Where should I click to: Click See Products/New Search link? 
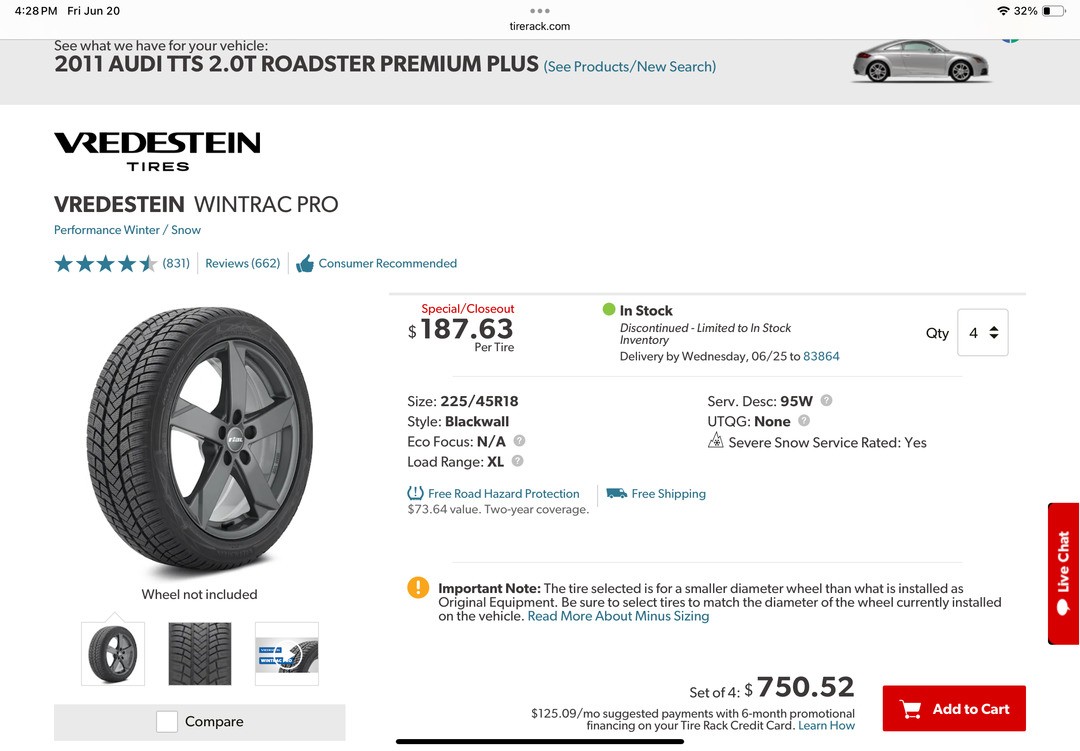pyautogui.click(x=629, y=67)
